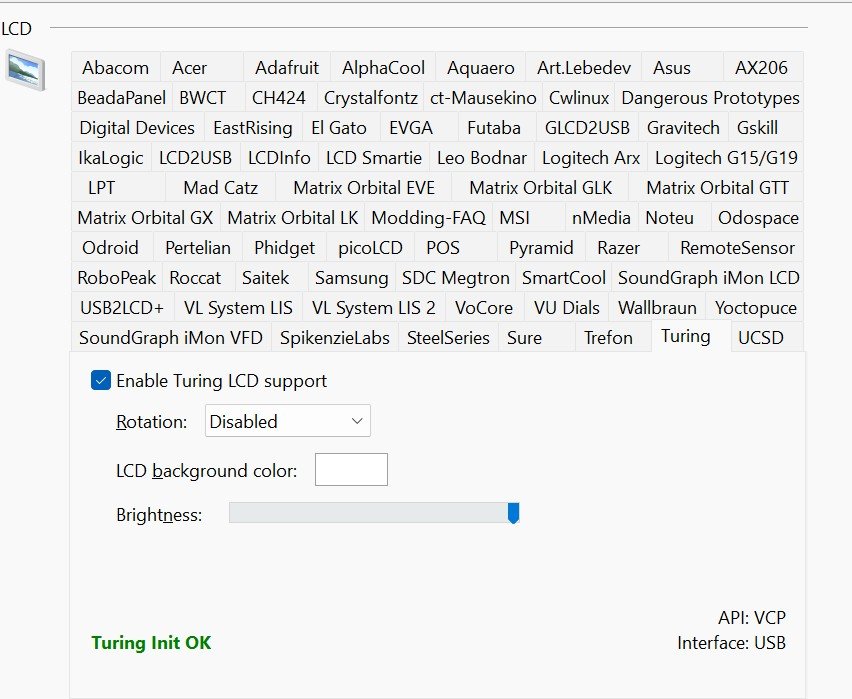Open the Modding-FAQ tab
This screenshot has height=699, width=852.
pyautogui.click(x=428, y=218)
